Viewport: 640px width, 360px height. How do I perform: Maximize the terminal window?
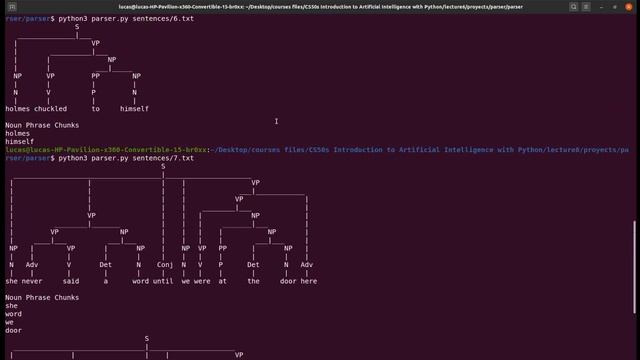pos(615,7)
